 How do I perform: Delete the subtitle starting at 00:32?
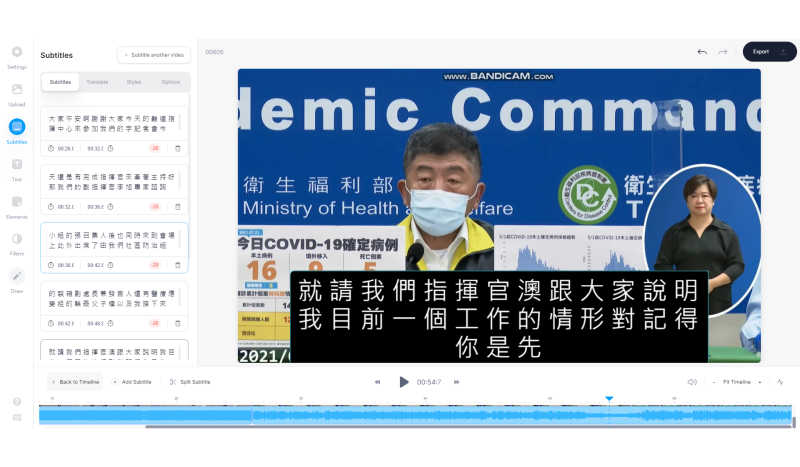pyautogui.click(x=178, y=207)
